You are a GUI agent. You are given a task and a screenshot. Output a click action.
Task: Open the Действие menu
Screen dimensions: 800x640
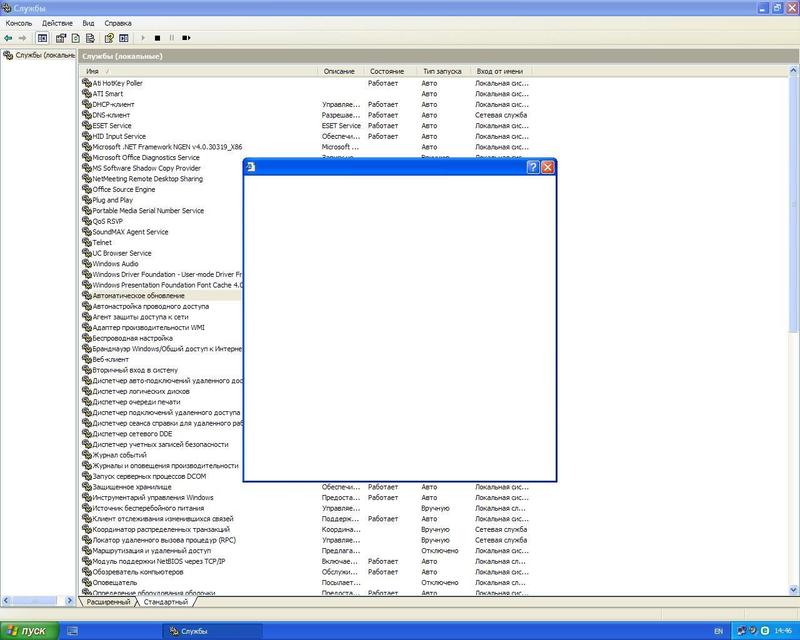pos(57,22)
